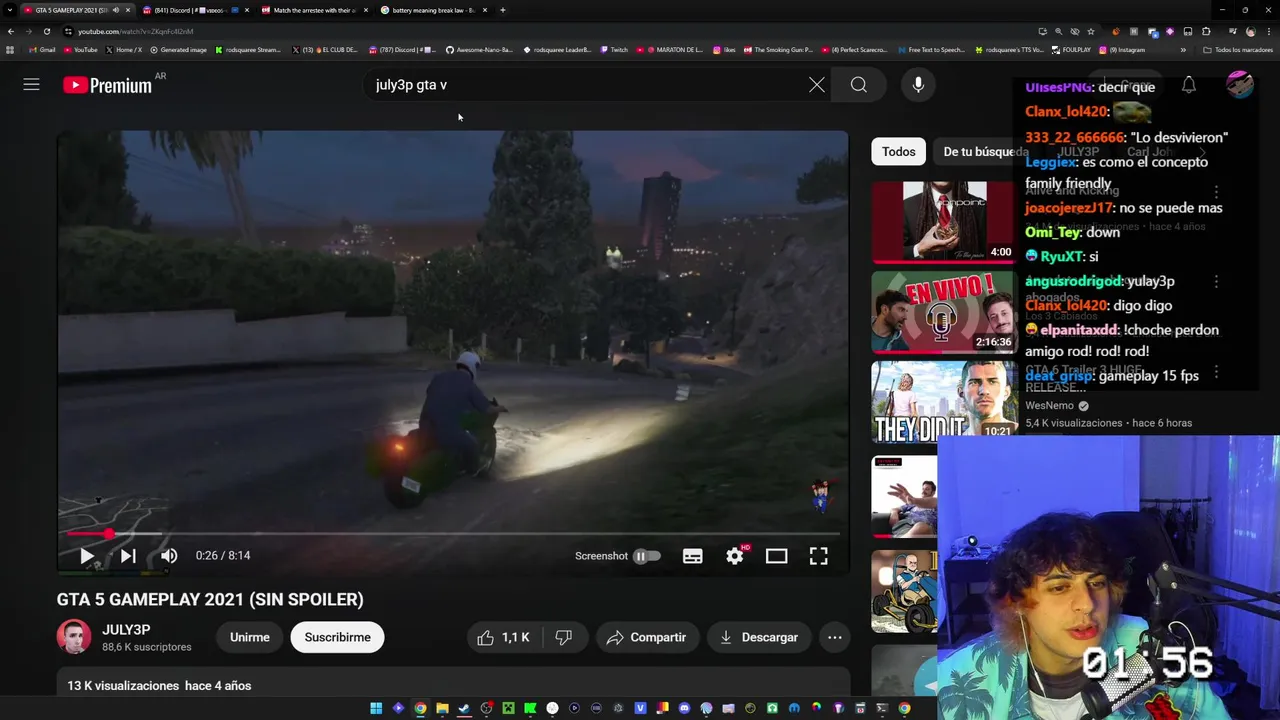Download the video with Descargar
The height and width of the screenshot is (720, 1280).
pos(759,637)
